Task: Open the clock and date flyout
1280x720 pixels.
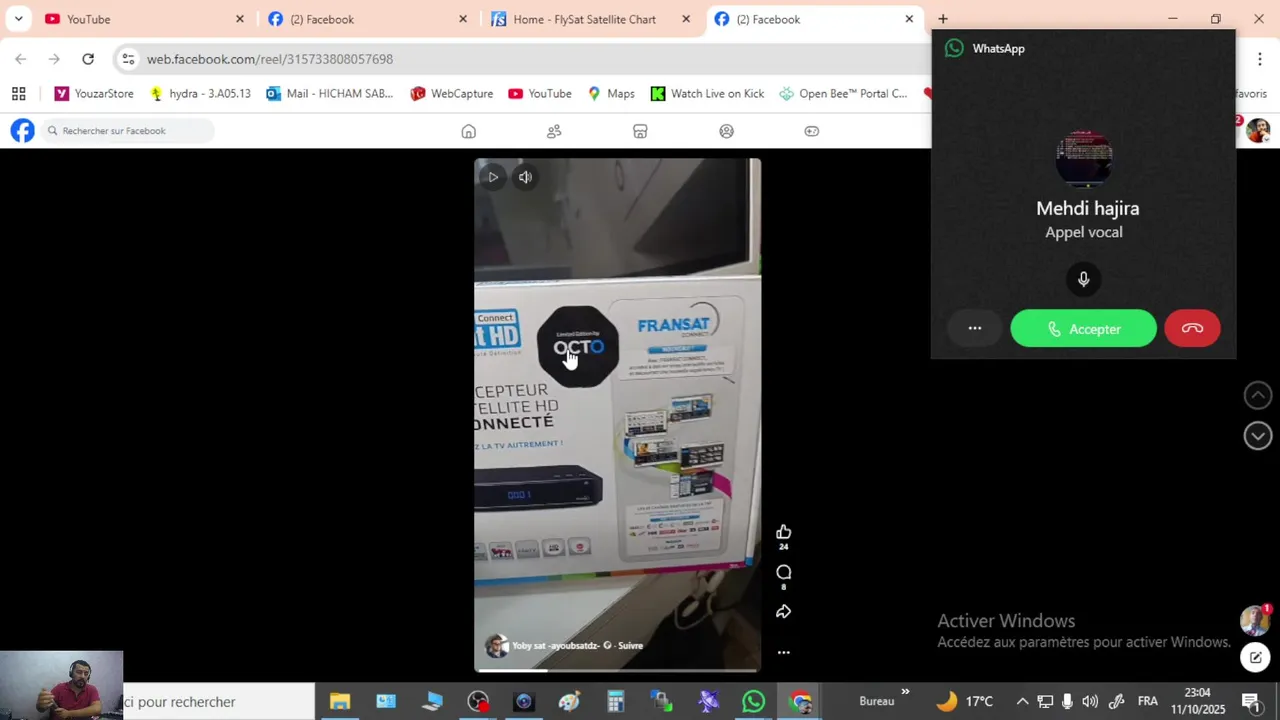Action: (1198, 702)
